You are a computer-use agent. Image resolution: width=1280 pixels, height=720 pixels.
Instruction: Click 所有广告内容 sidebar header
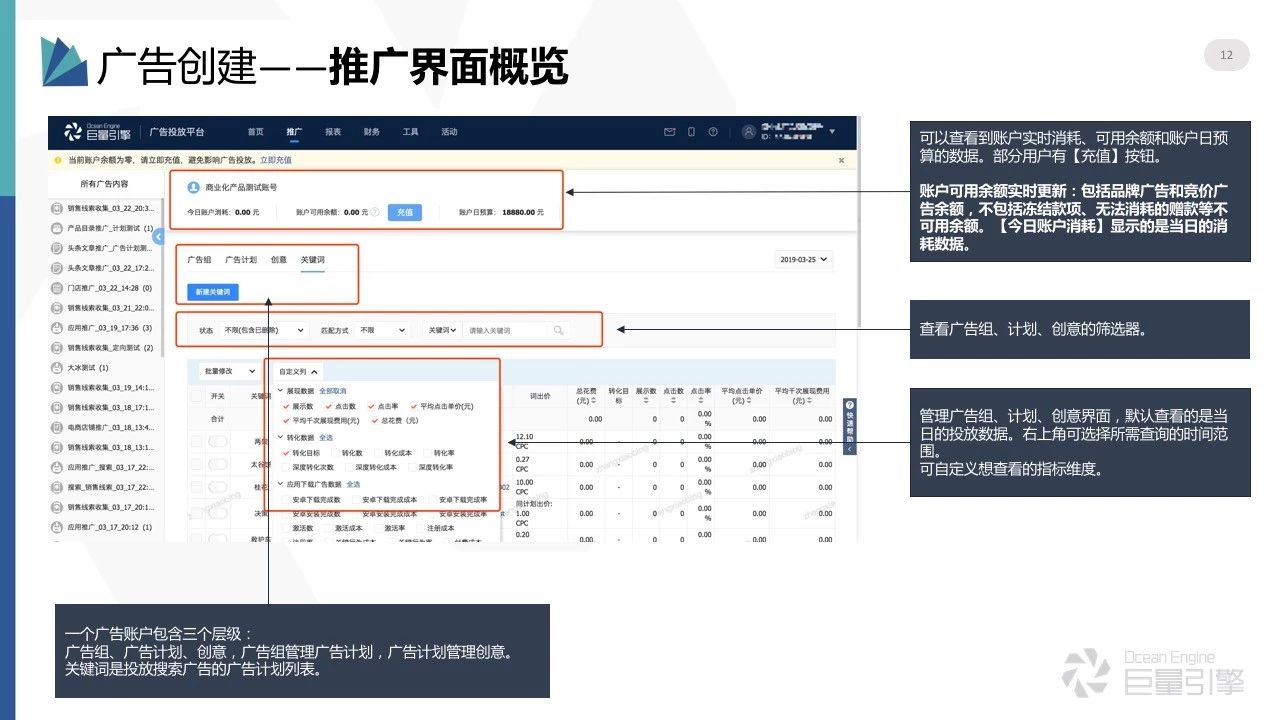click(x=104, y=184)
